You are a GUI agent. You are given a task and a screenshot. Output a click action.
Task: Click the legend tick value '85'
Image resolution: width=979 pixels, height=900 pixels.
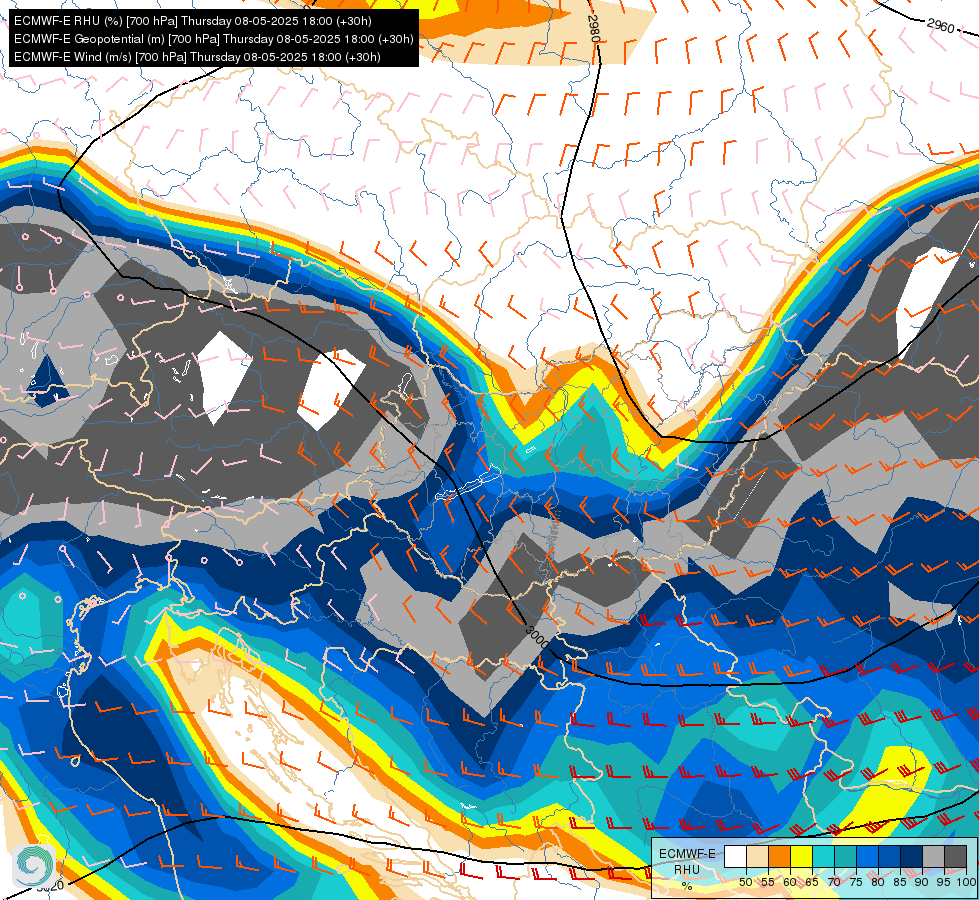[900, 883]
